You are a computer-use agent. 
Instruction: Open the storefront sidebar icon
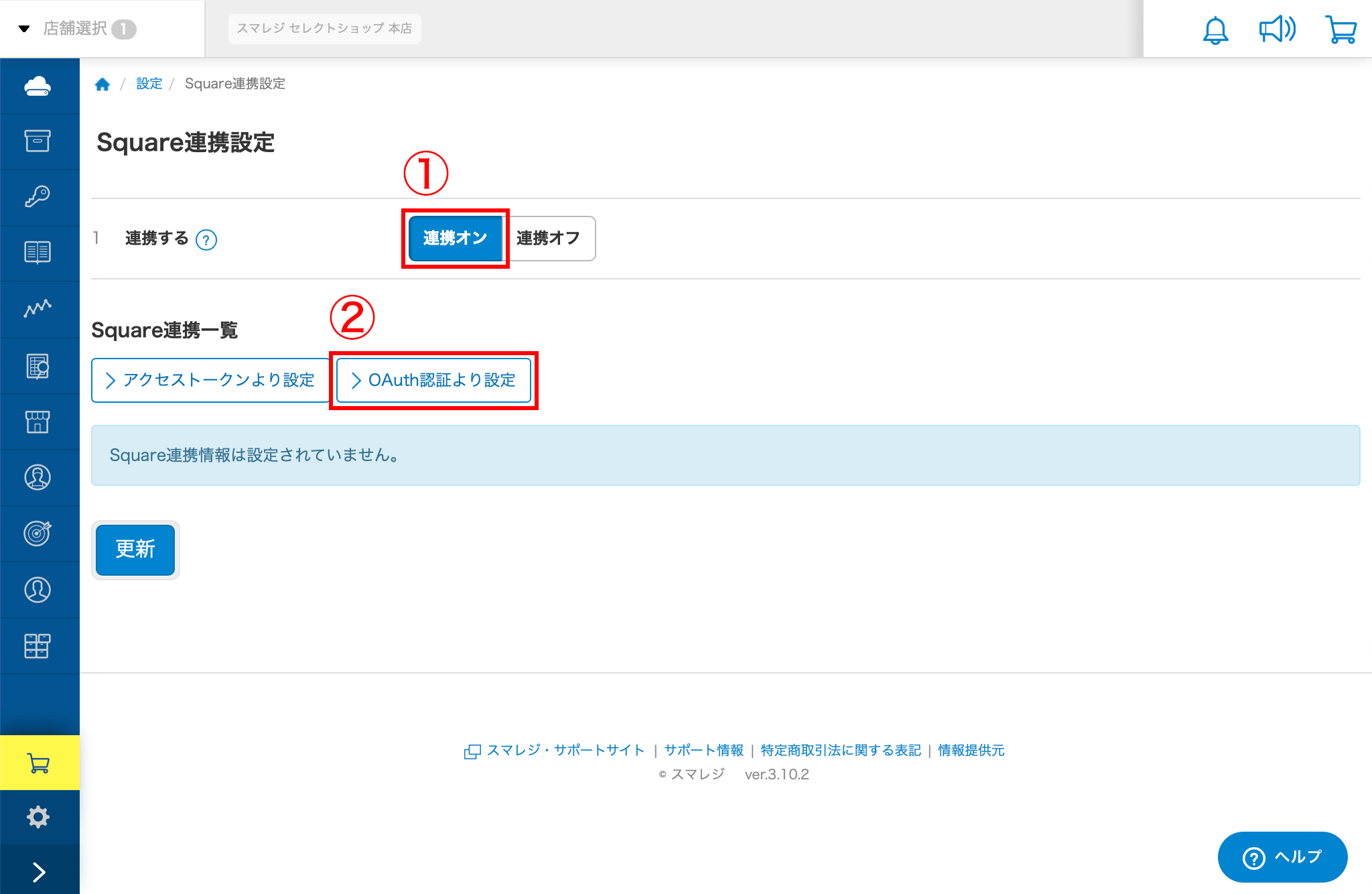tap(38, 422)
